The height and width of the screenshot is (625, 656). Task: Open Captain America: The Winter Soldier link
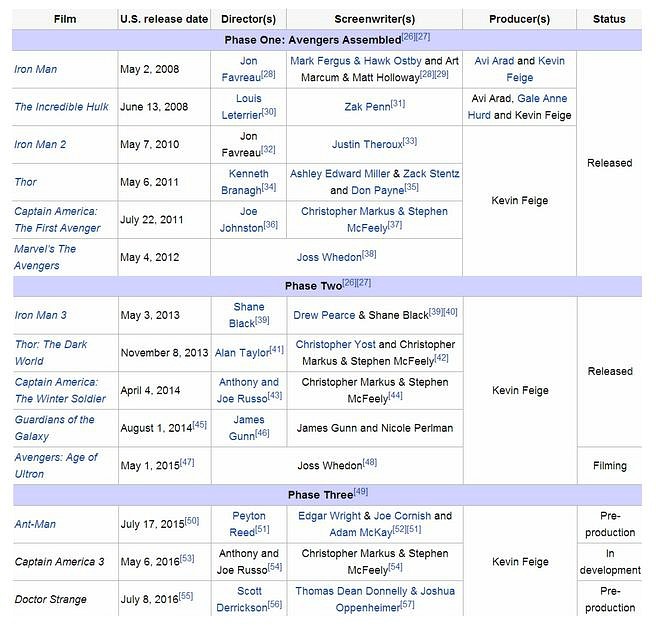click(x=60, y=390)
